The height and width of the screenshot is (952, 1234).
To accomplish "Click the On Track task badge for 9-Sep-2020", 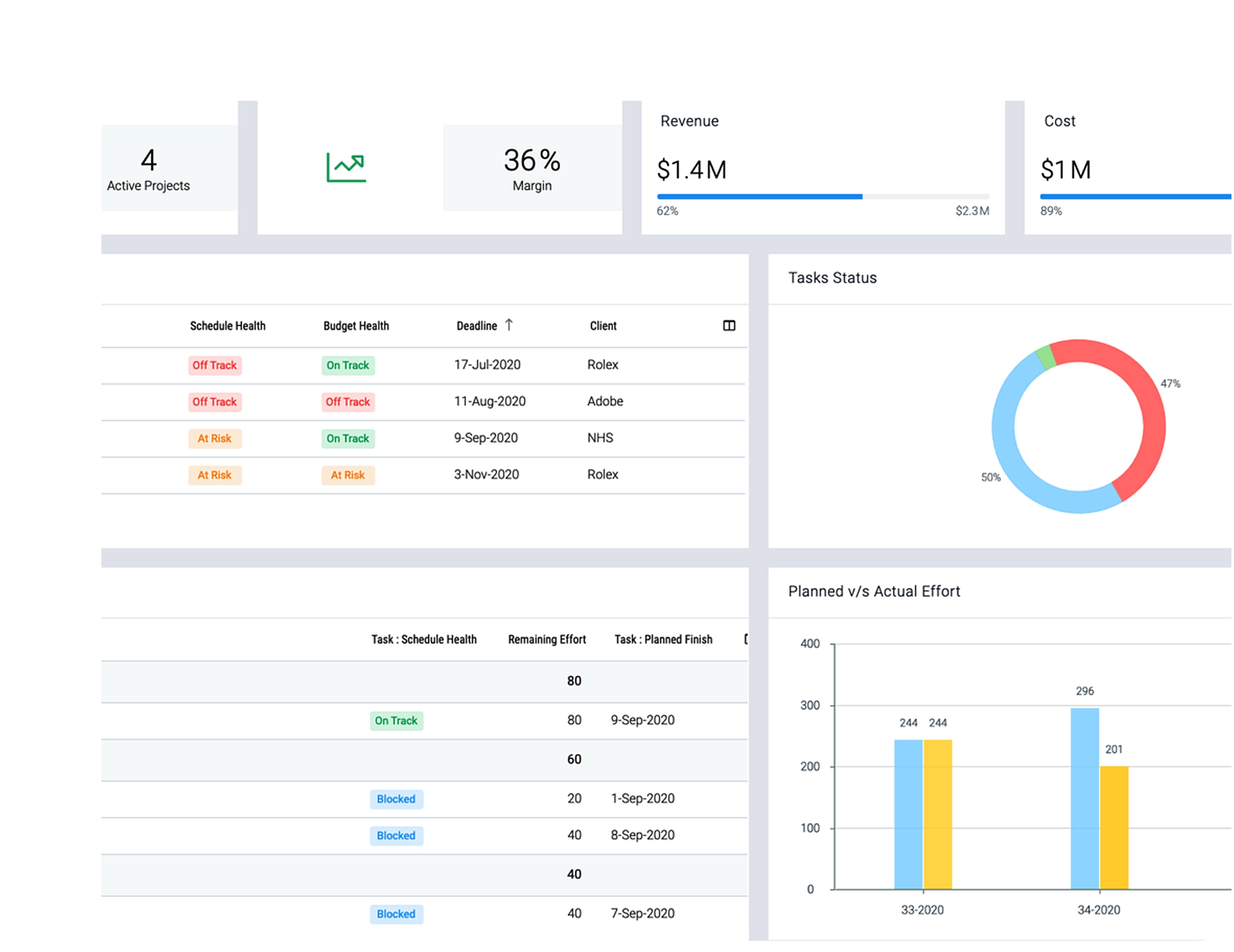I will (x=396, y=721).
